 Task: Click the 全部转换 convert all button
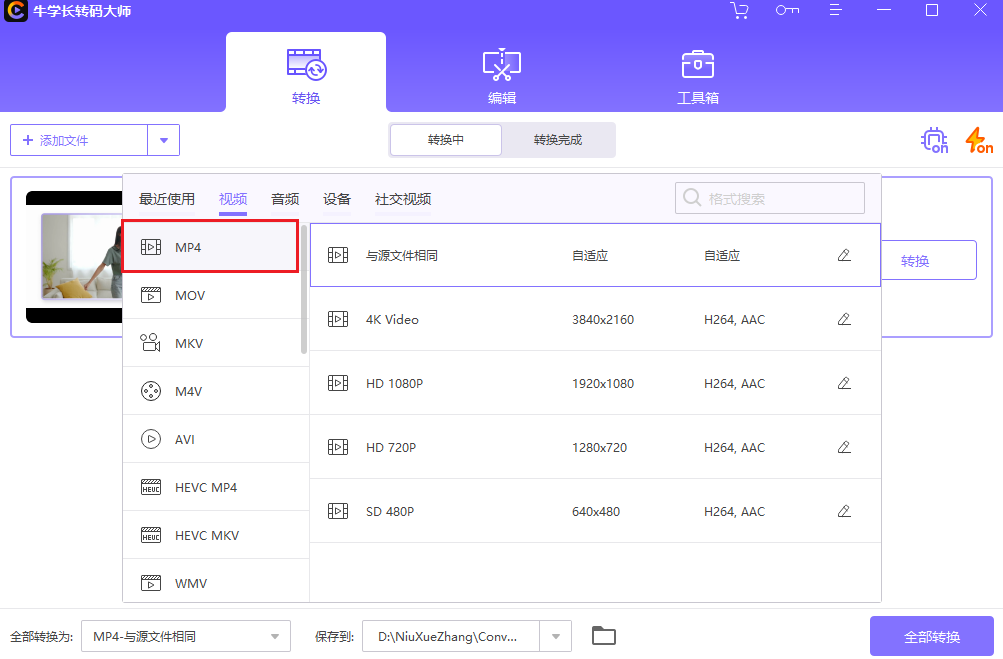tap(932, 637)
